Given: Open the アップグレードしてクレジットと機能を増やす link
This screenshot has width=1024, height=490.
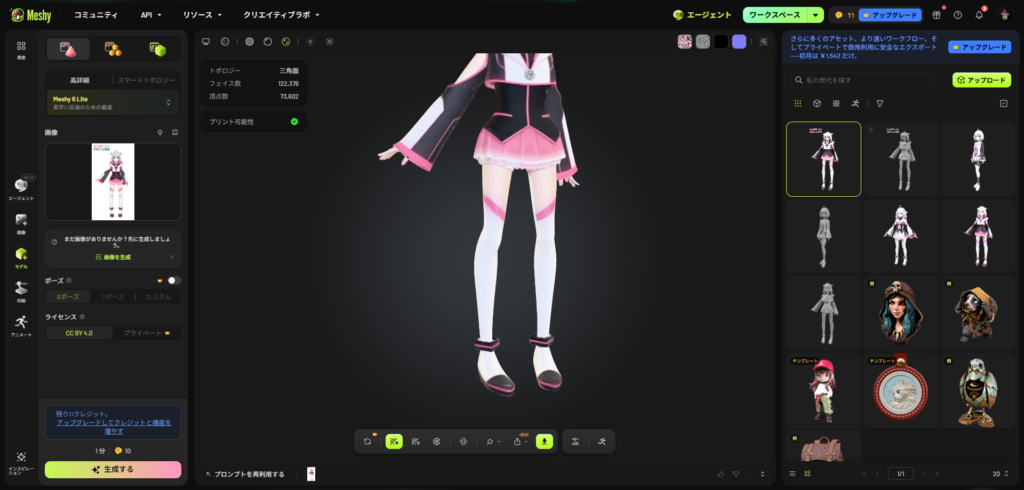Looking at the screenshot, I should (x=114, y=427).
